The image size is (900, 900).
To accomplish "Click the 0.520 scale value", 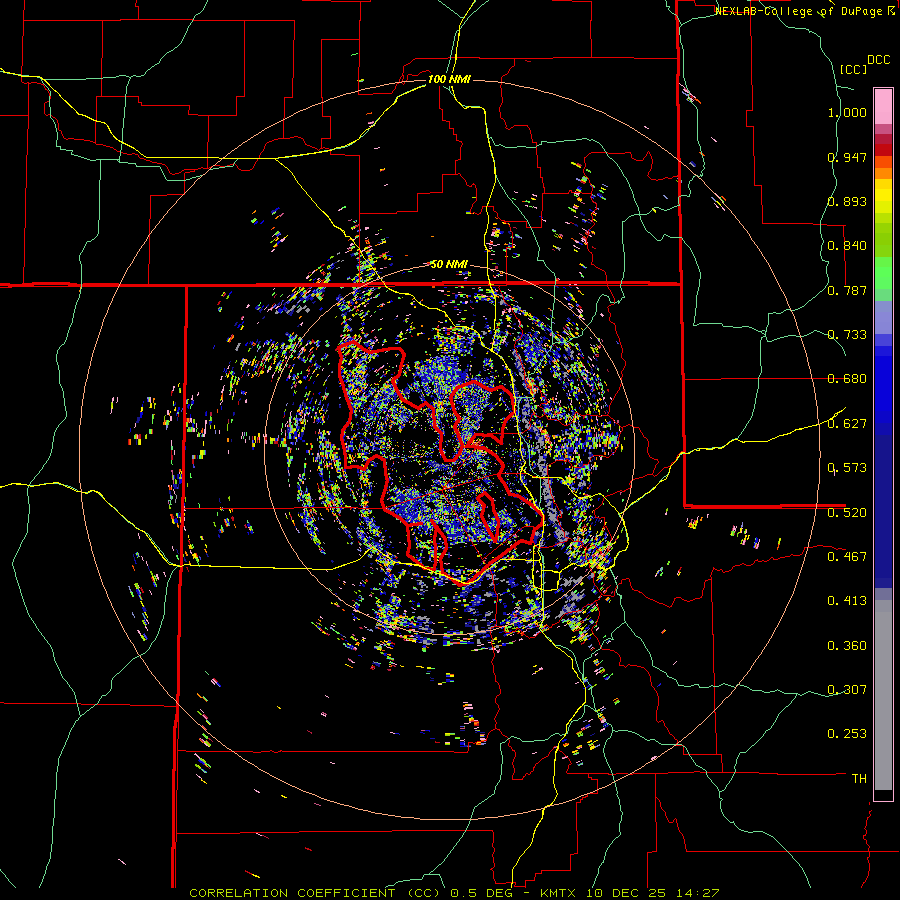I will point(847,513).
